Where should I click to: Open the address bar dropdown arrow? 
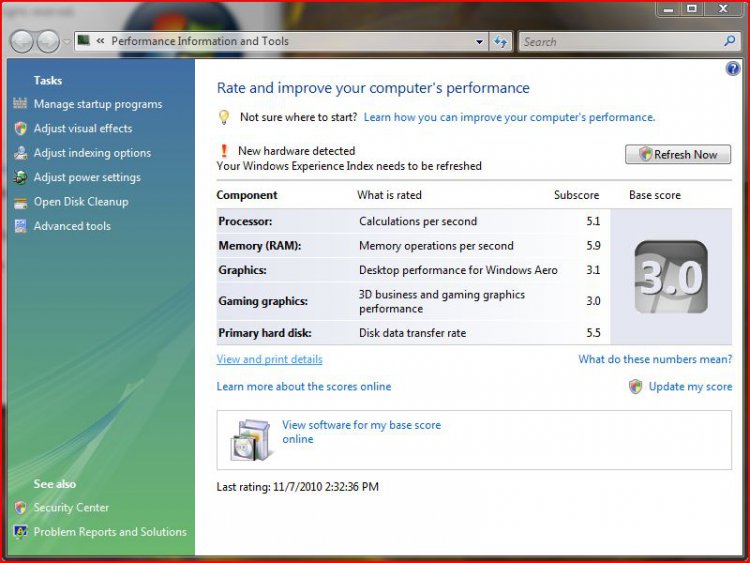[480, 42]
